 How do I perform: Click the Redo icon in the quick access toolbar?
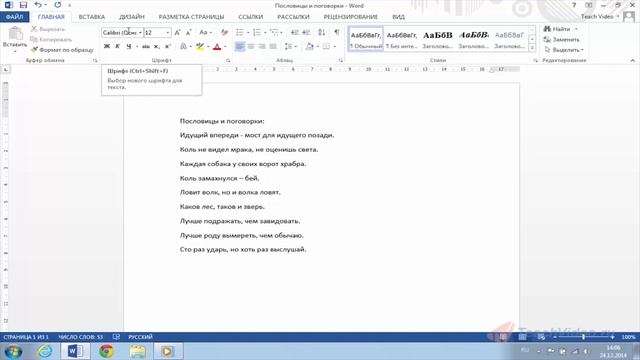tap(58, 5)
